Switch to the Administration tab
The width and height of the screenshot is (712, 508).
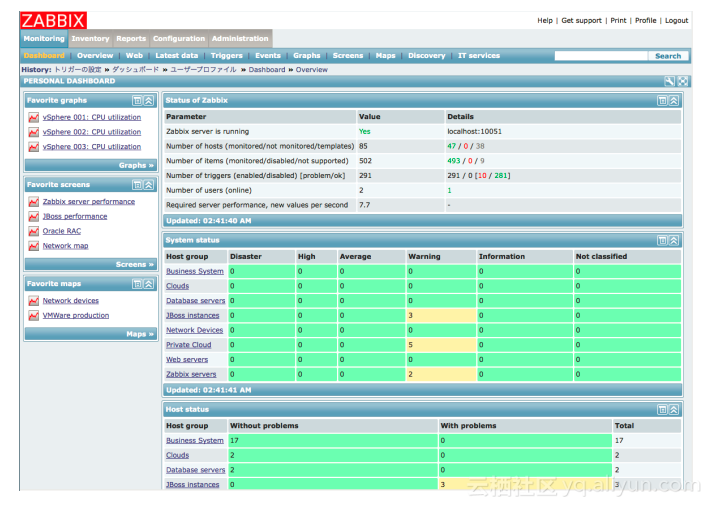pyautogui.click(x=240, y=39)
